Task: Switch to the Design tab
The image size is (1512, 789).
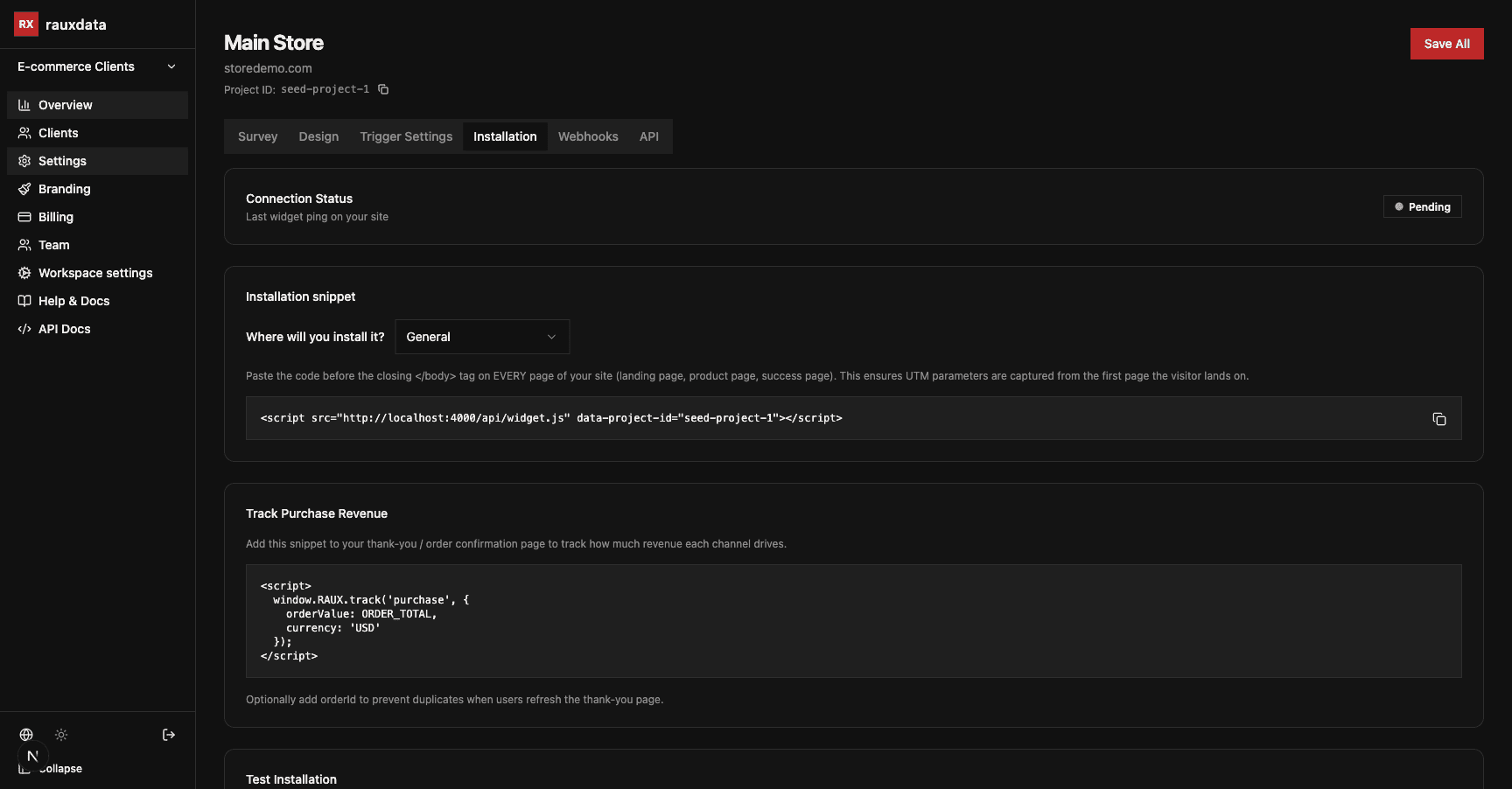Action: click(x=318, y=136)
